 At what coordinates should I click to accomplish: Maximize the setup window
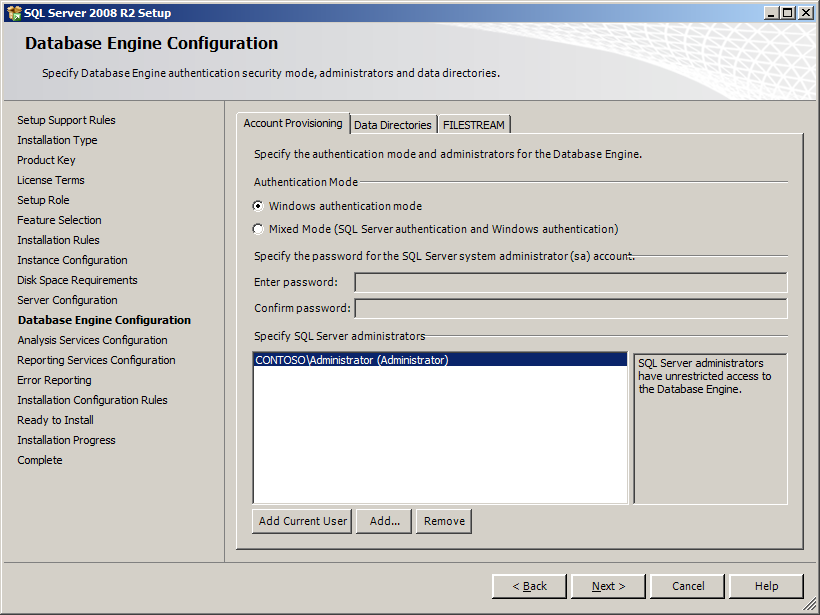pyautogui.click(x=788, y=13)
